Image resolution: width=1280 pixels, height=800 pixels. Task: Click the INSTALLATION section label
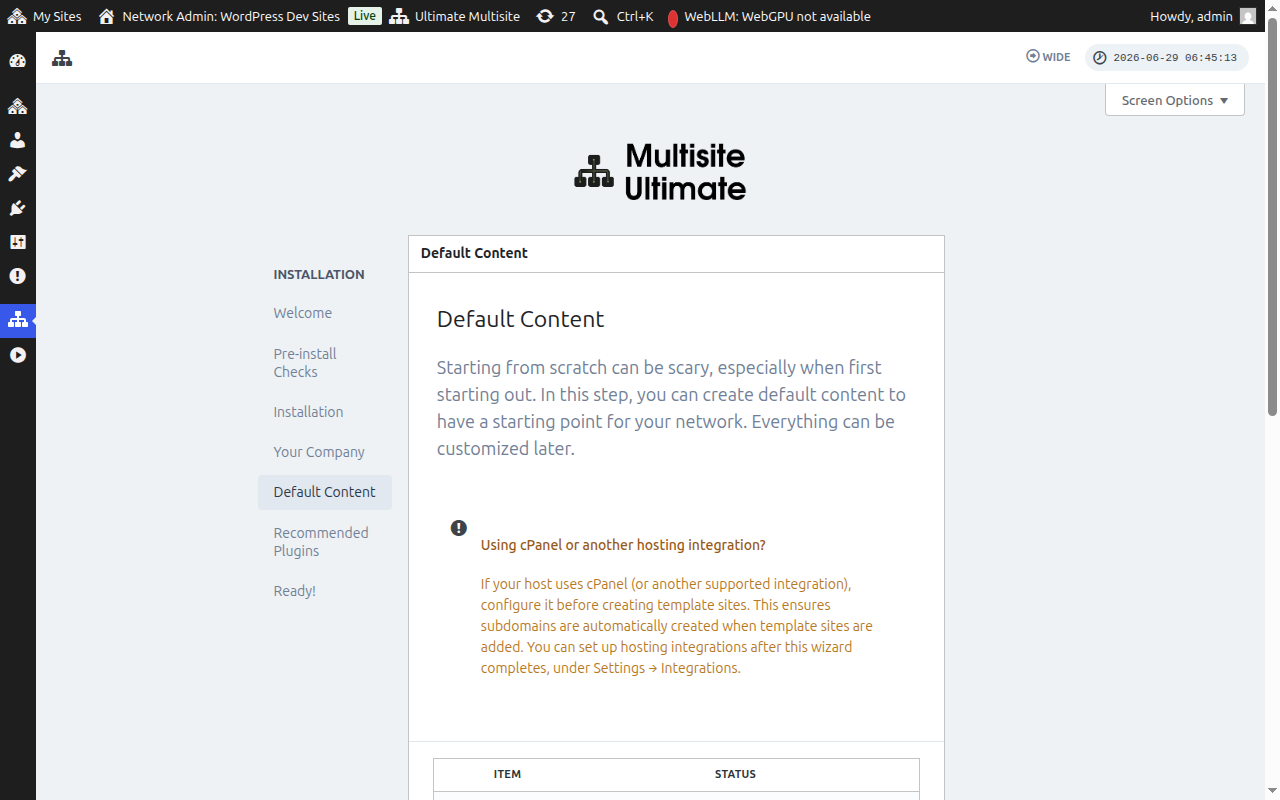319,274
